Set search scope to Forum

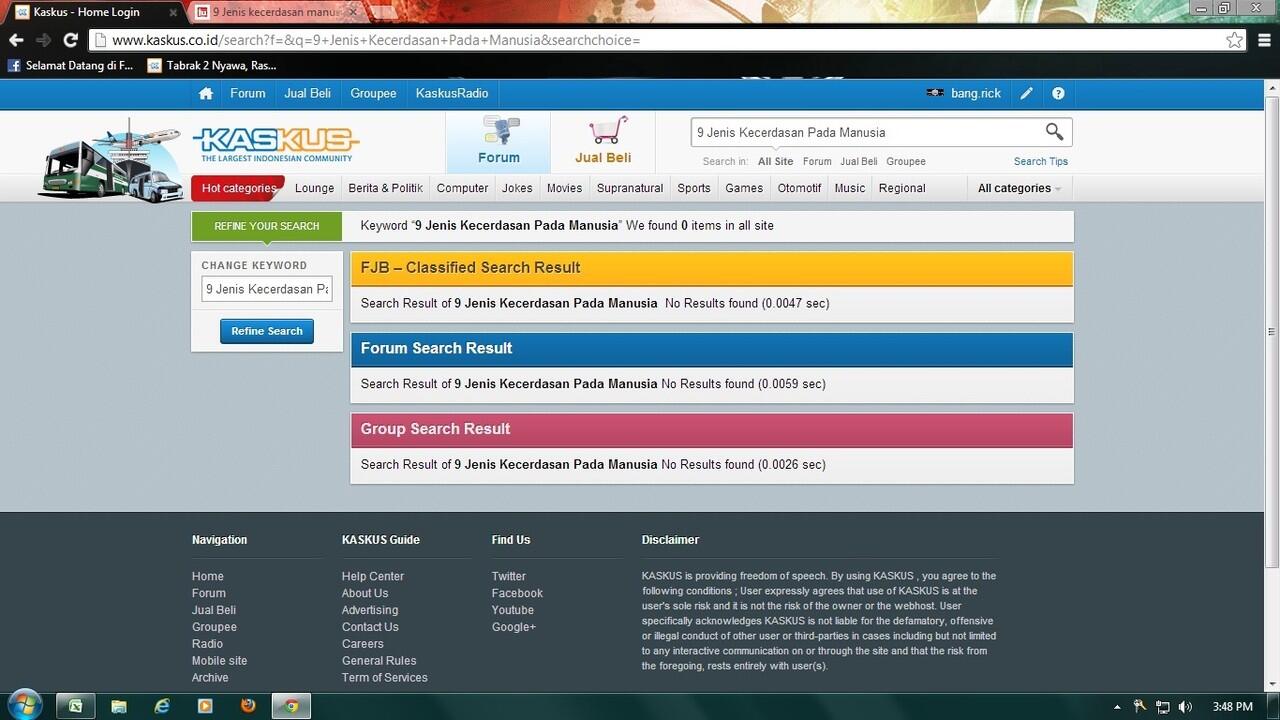click(x=817, y=161)
